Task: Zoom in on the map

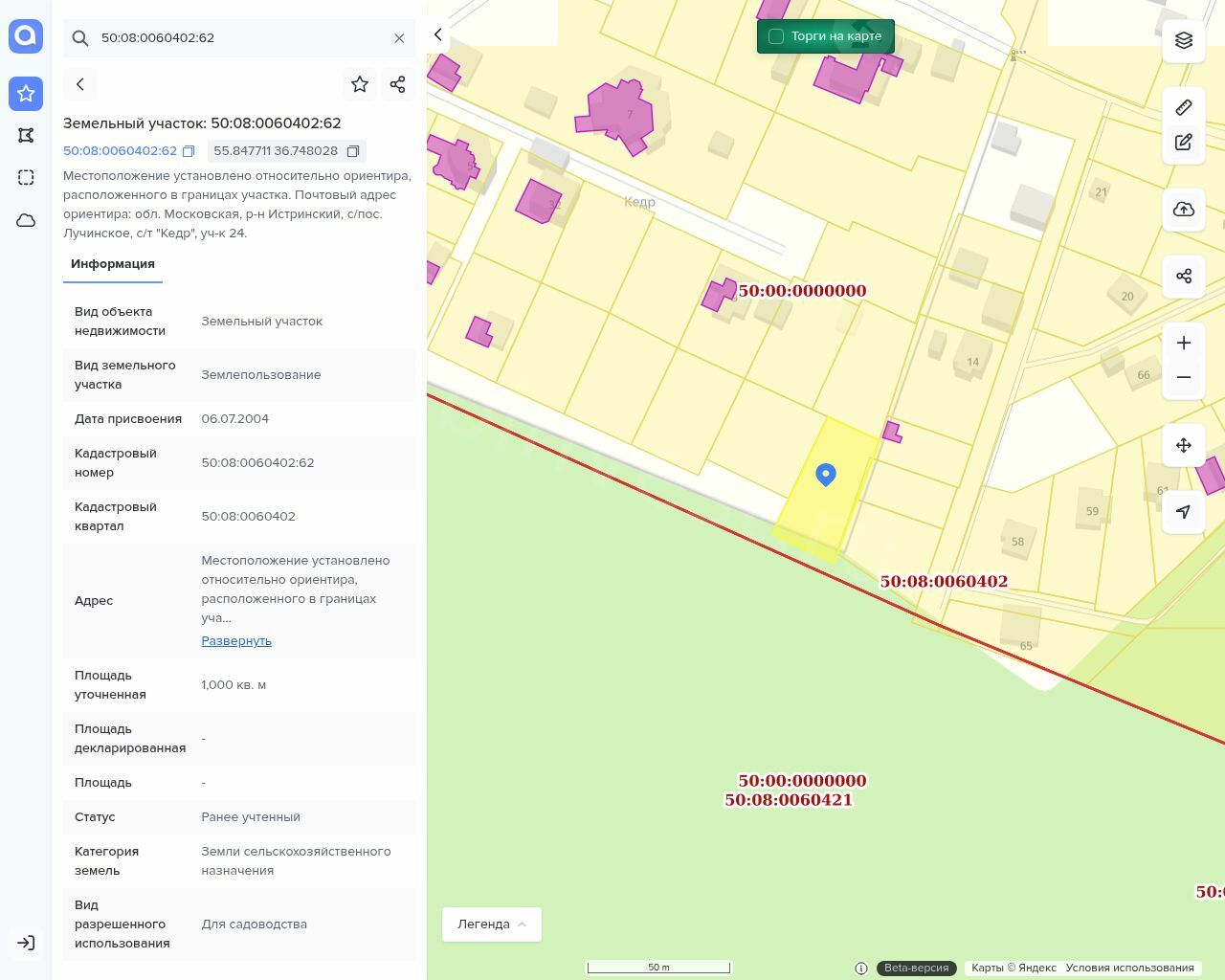Action: [1183, 343]
